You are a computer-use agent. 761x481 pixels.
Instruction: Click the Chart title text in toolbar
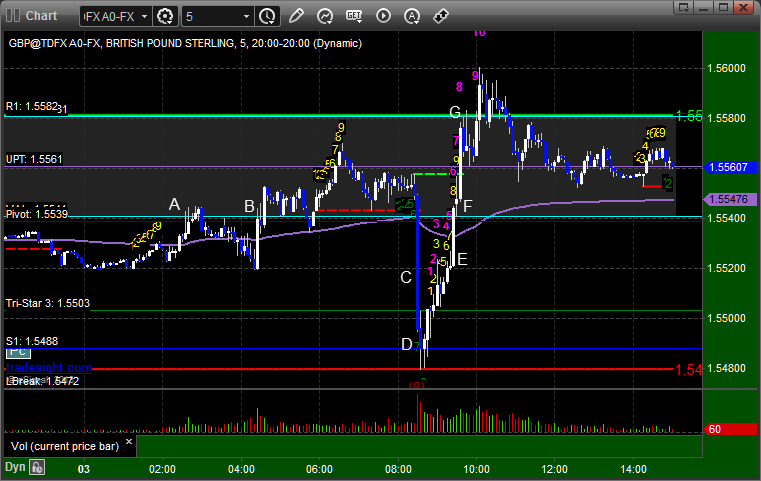[41, 16]
